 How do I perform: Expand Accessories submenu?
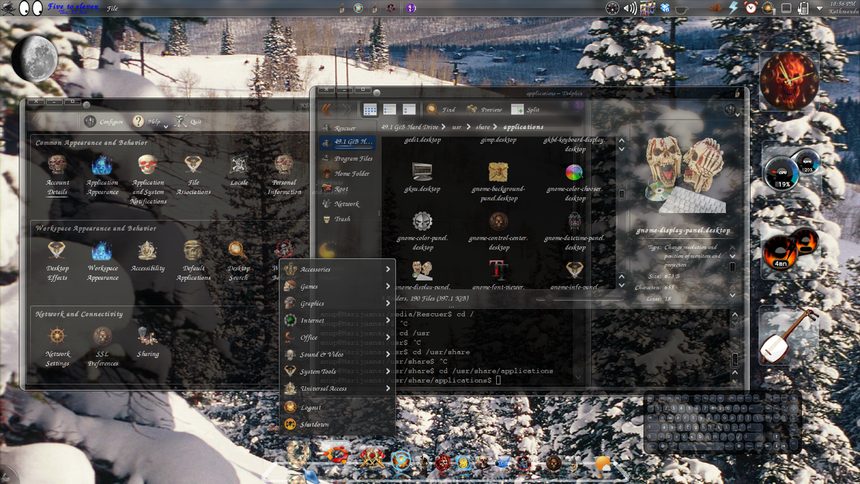pyautogui.click(x=337, y=269)
